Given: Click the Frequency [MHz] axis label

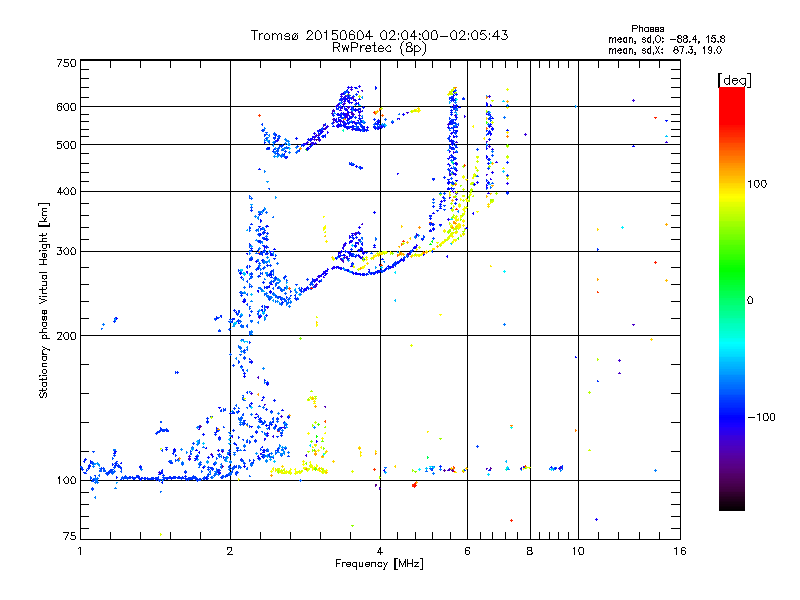Looking at the screenshot, I should coord(379,564).
